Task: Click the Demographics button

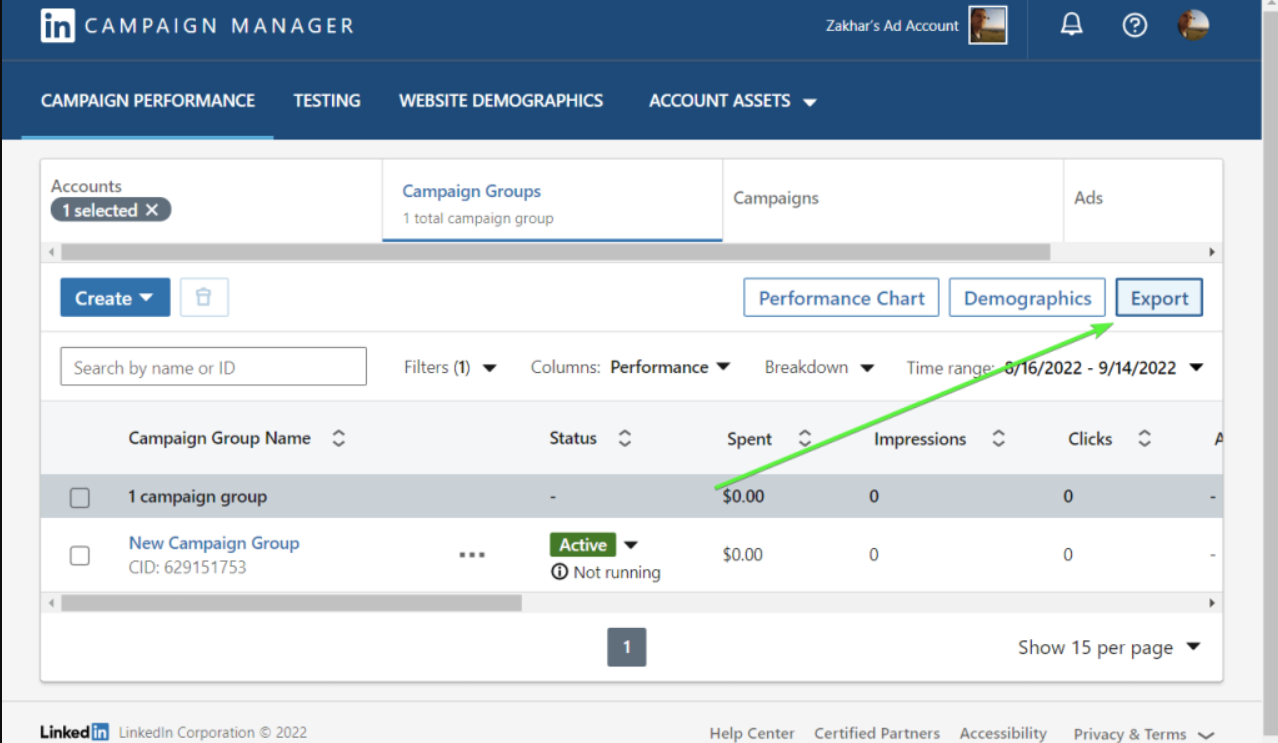Action: 1027,298
